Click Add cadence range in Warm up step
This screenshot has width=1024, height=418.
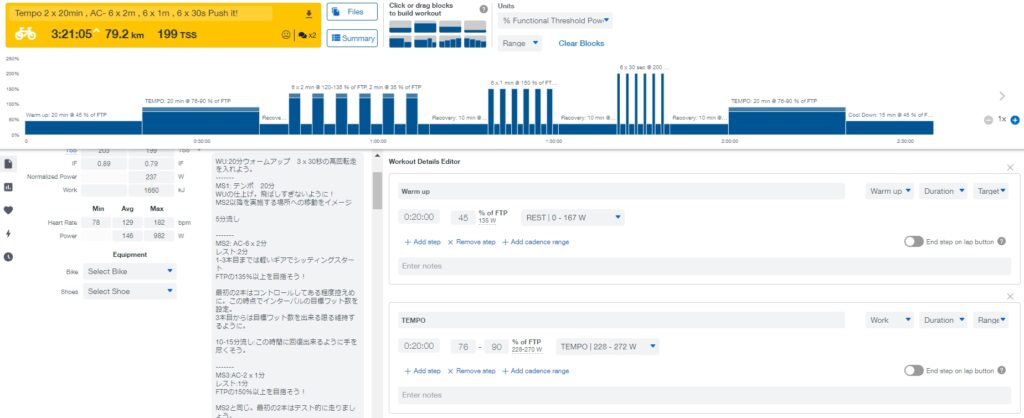pyautogui.click(x=535, y=242)
